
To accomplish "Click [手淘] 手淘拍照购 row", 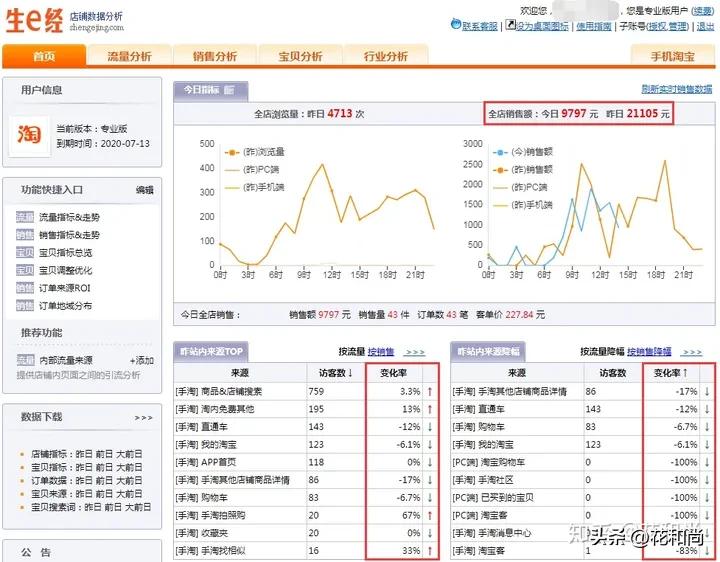I will pos(306,515).
